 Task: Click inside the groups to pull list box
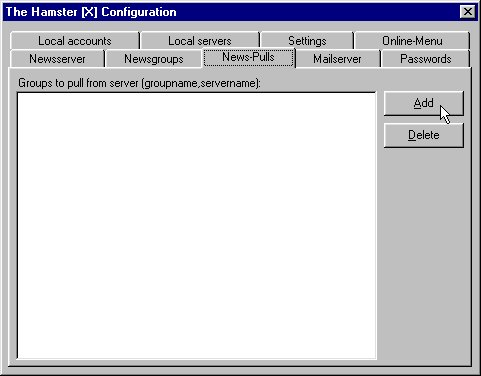(x=197, y=226)
